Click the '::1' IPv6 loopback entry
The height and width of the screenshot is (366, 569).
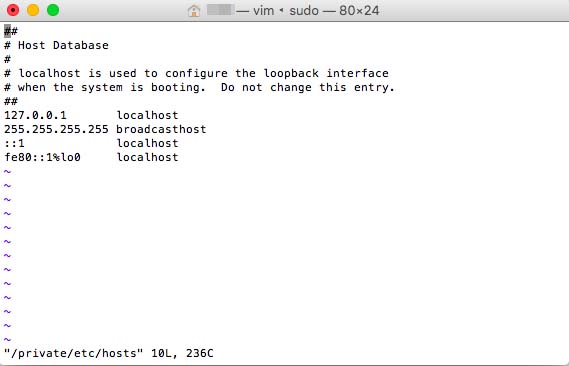[x=15, y=143]
